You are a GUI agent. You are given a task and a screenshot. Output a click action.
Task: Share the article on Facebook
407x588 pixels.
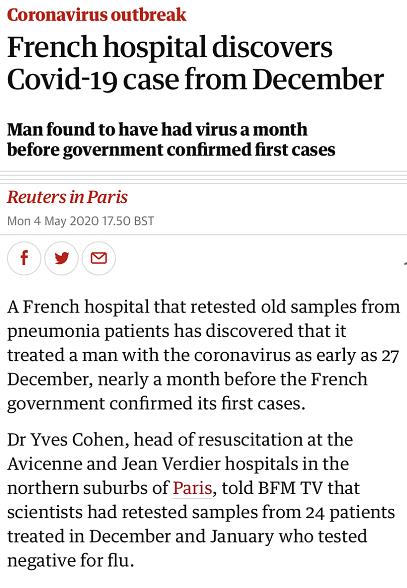pyautogui.click(x=24, y=258)
